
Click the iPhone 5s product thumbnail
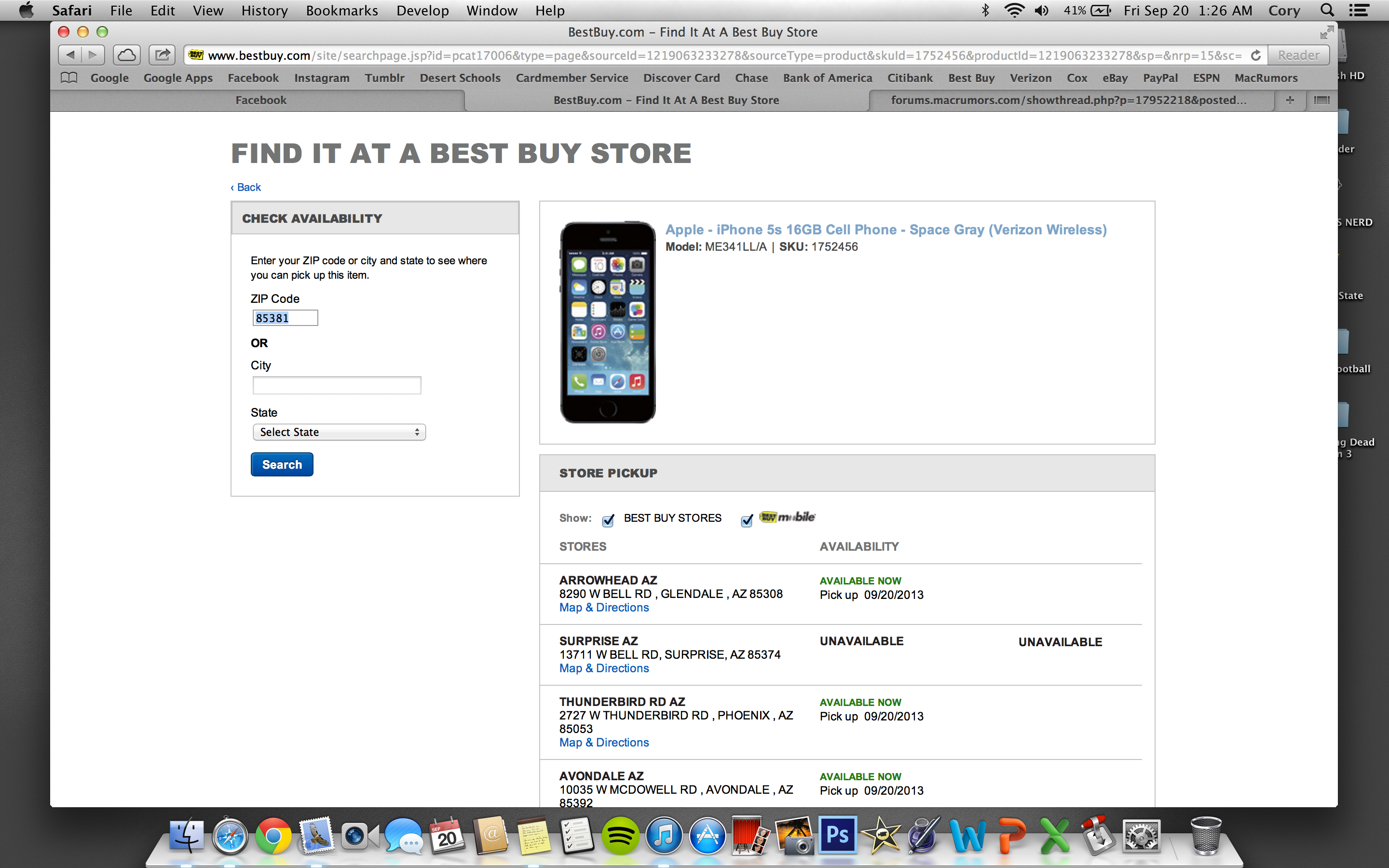click(x=607, y=322)
